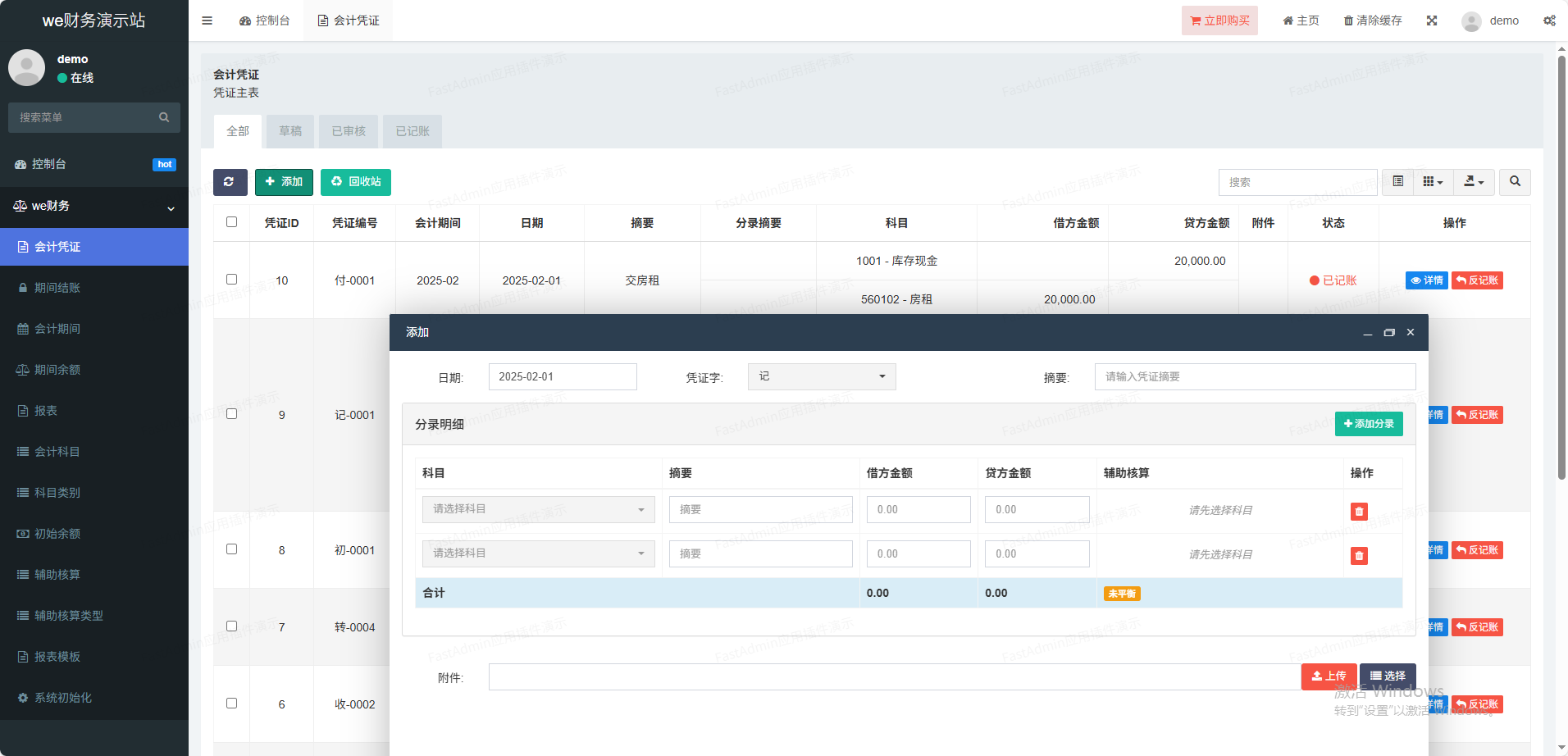Toggle the table list view icon
Screen dimensions: 1568x756
[1398, 182]
